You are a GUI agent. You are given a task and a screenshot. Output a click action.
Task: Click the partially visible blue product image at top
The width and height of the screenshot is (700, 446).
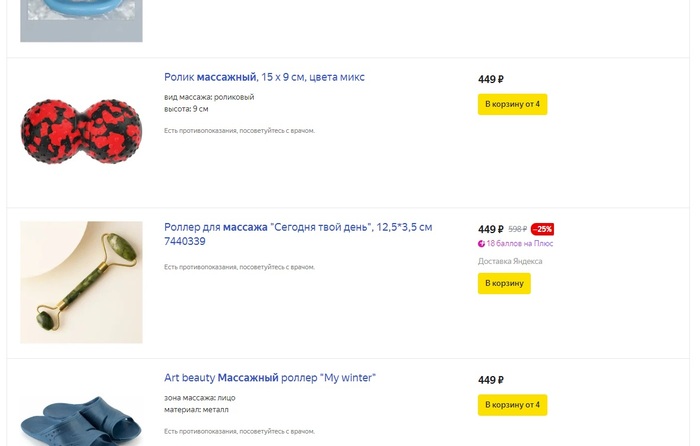pyautogui.click(x=81, y=20)
